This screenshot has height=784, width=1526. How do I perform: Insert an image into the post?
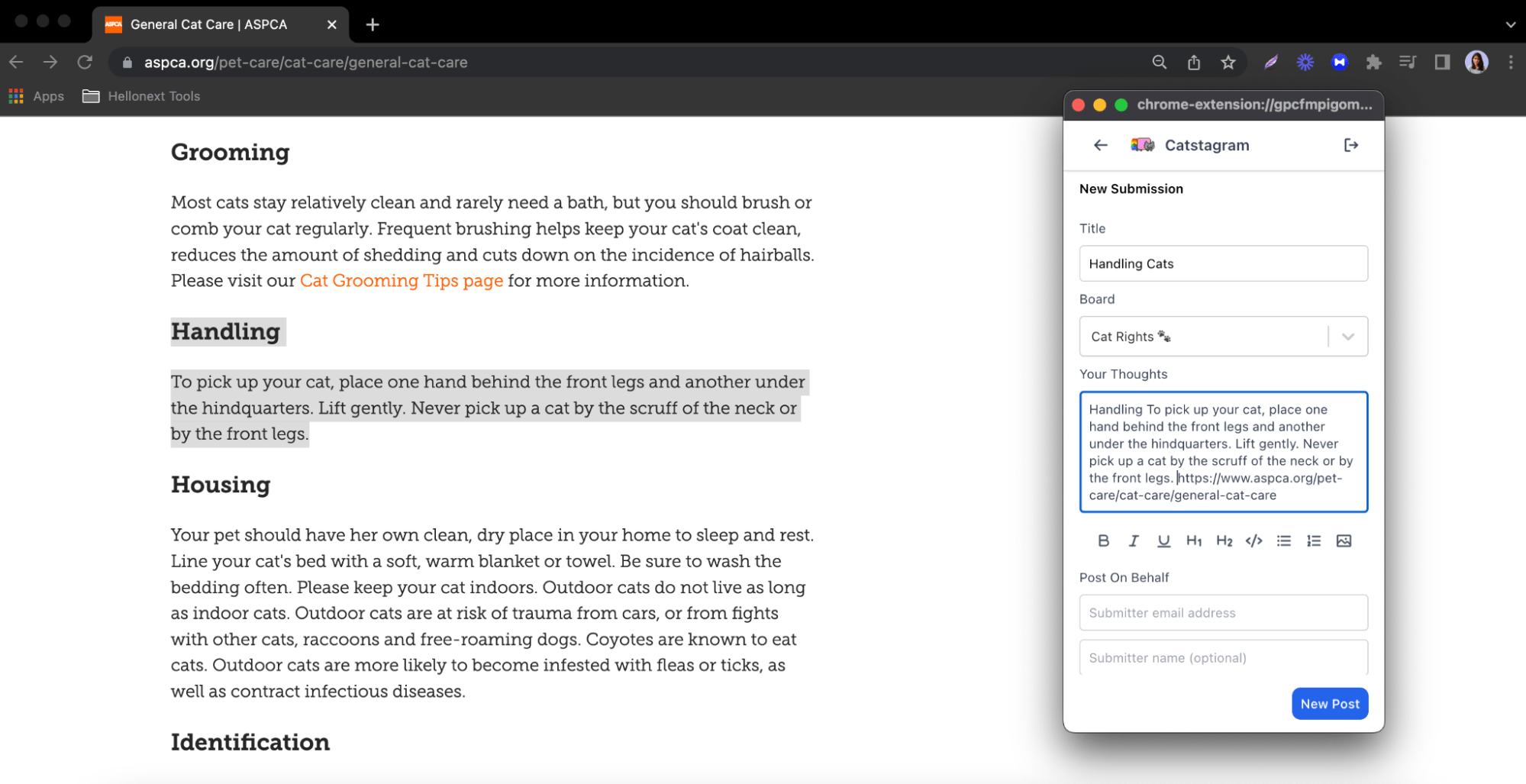click(x=1344, y=540)
